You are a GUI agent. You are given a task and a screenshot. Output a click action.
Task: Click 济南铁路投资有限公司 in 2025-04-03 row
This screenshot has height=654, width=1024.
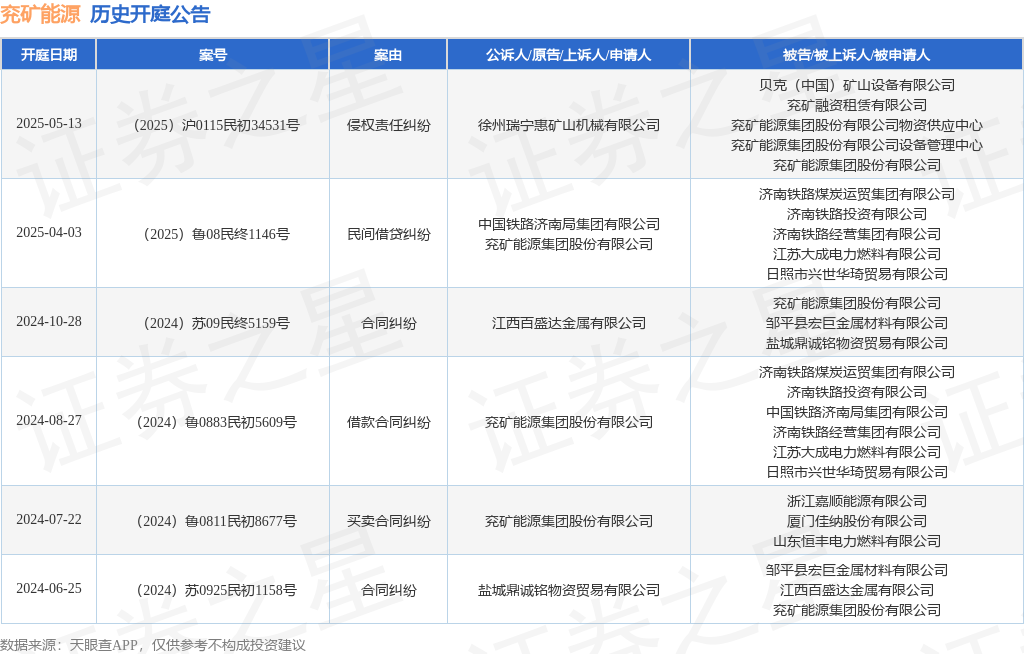(857, 214)
